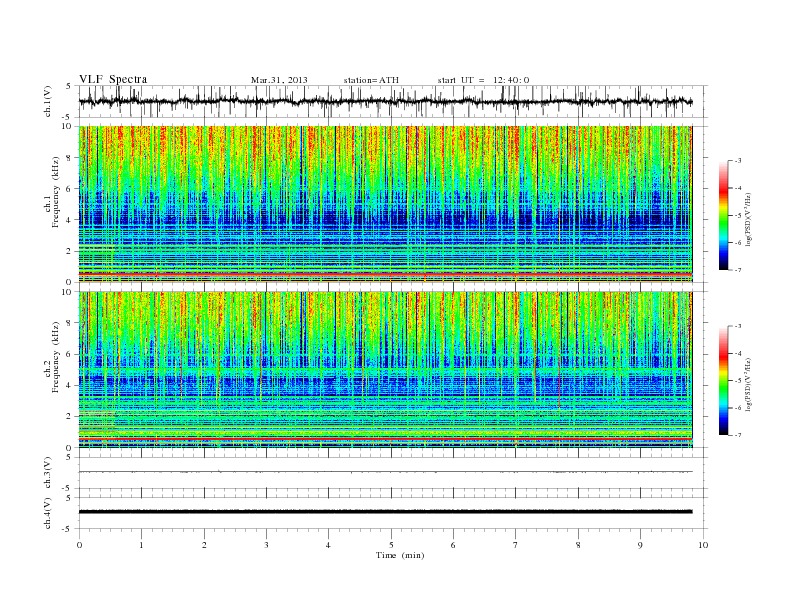Click time axis tick label "3"

(x=267, y=545)
